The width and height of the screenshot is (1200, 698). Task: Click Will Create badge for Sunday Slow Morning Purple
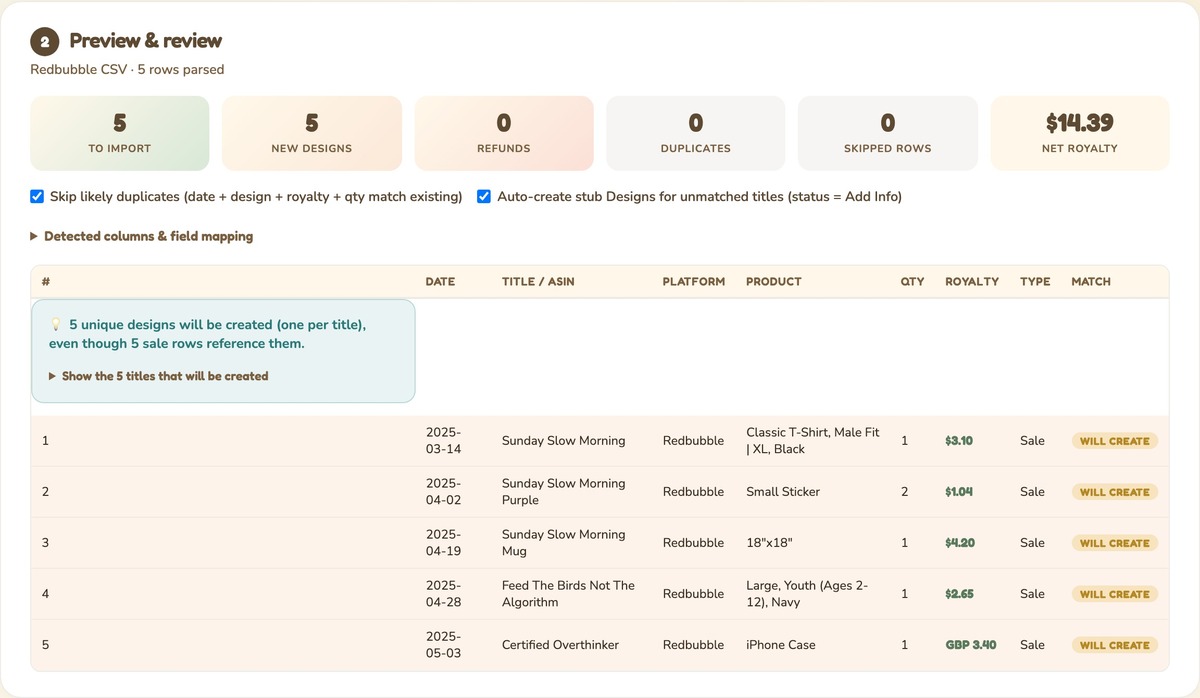1115,492
